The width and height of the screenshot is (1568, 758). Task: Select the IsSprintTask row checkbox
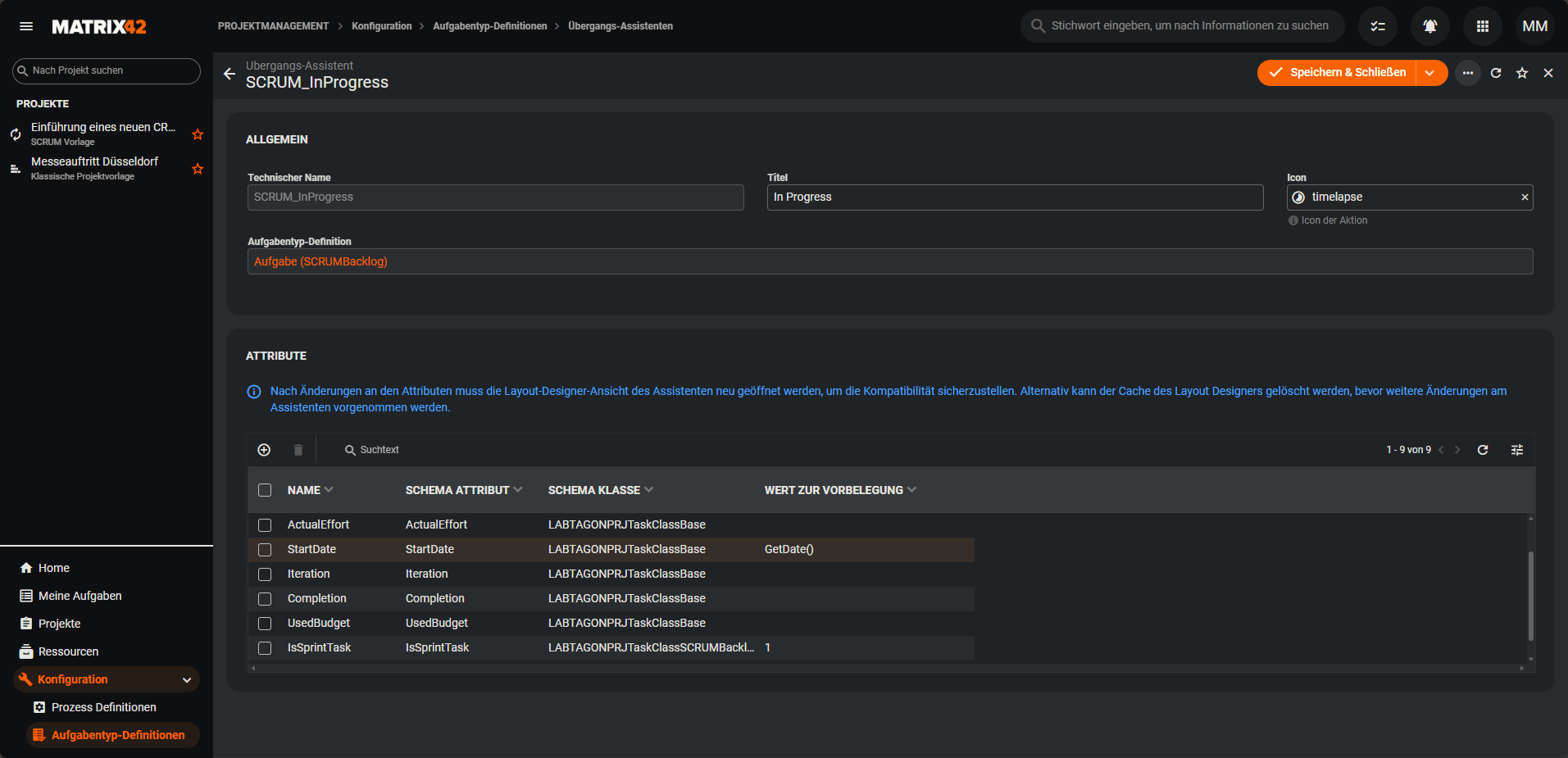pos(265,648)
